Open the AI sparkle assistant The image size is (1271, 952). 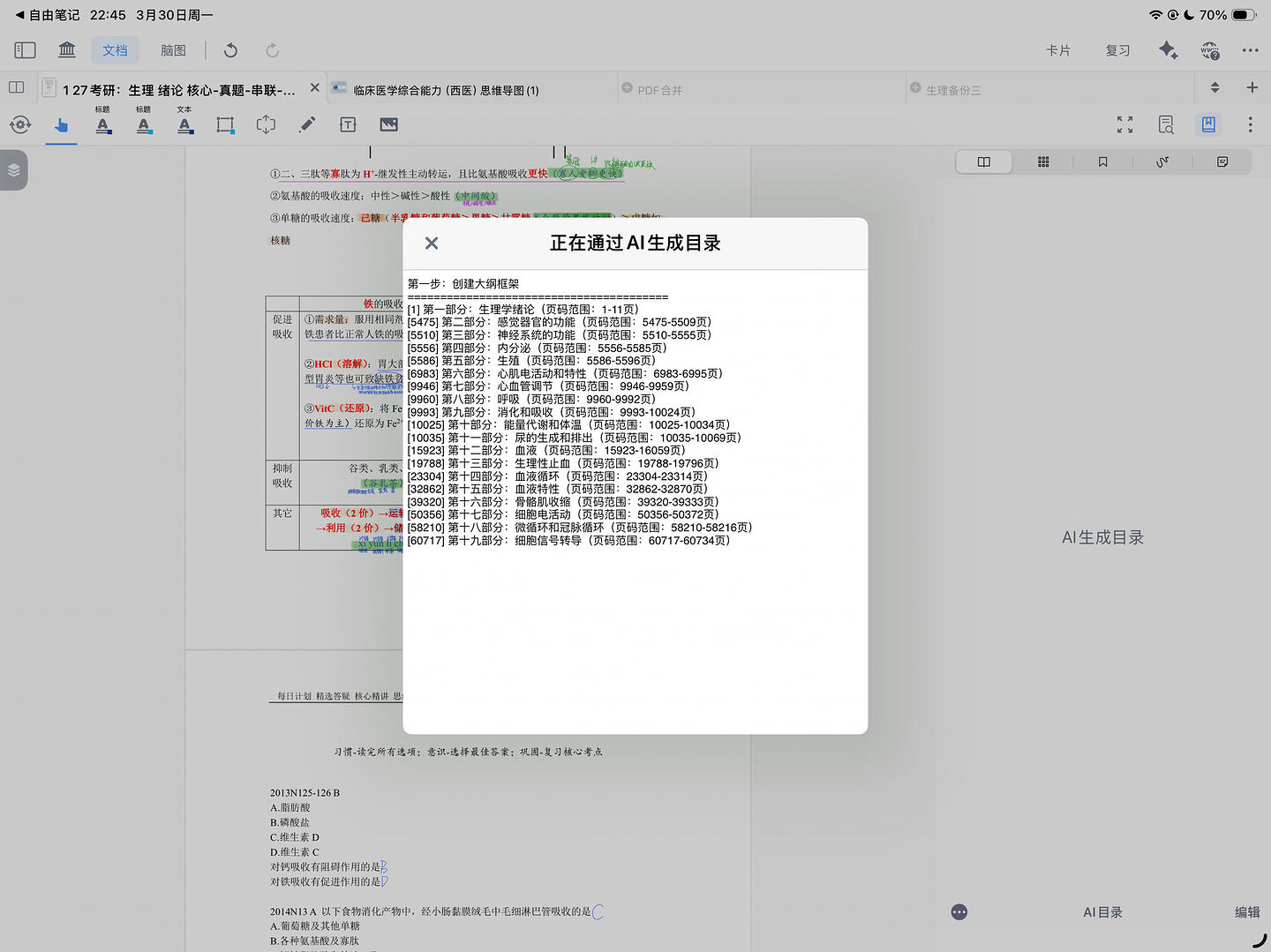coord(1168,50)
